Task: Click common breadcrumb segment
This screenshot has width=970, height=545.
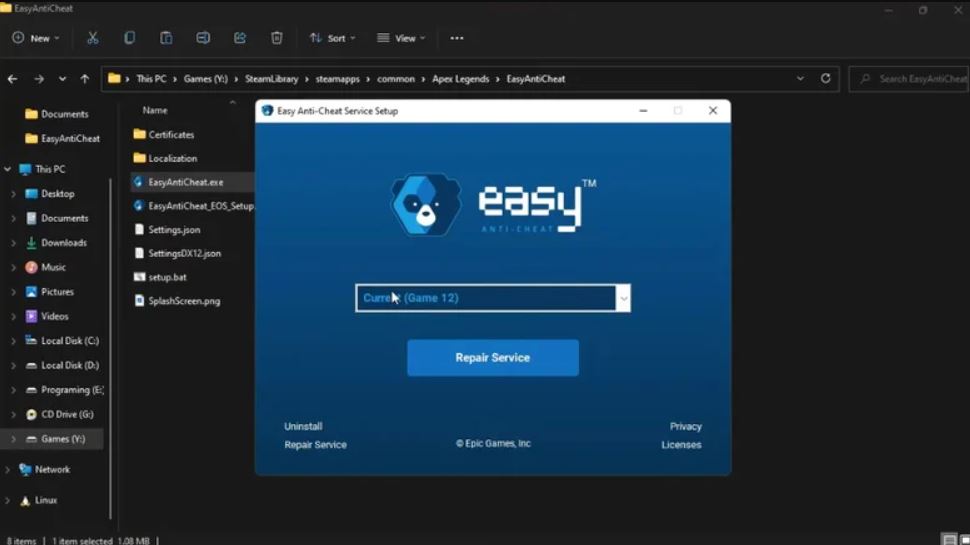Action: pyautogui.click(x=396, y=79)
